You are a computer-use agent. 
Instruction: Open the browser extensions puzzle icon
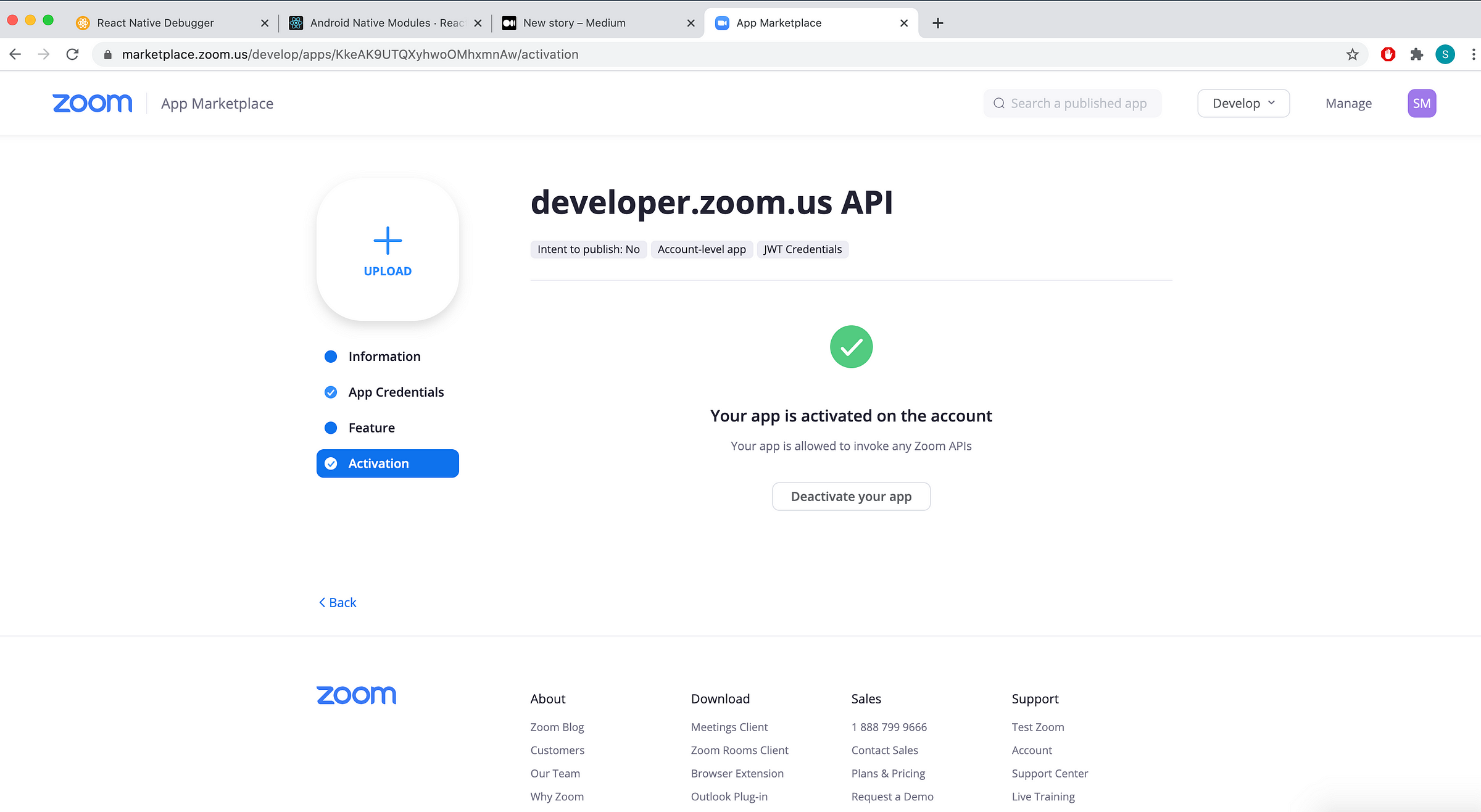1416,54
